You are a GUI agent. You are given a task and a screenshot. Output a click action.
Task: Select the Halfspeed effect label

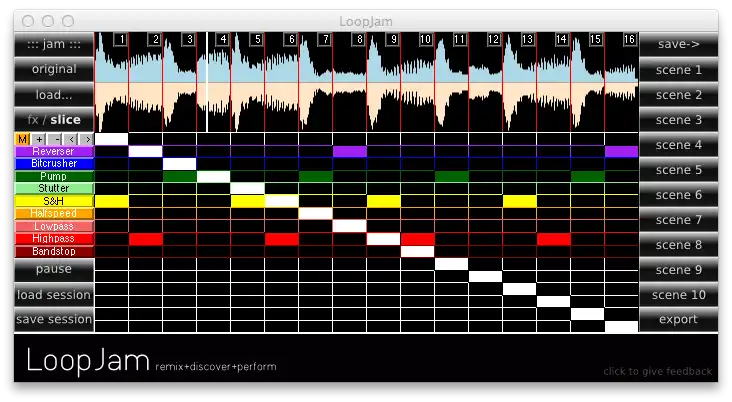point(54,213)
